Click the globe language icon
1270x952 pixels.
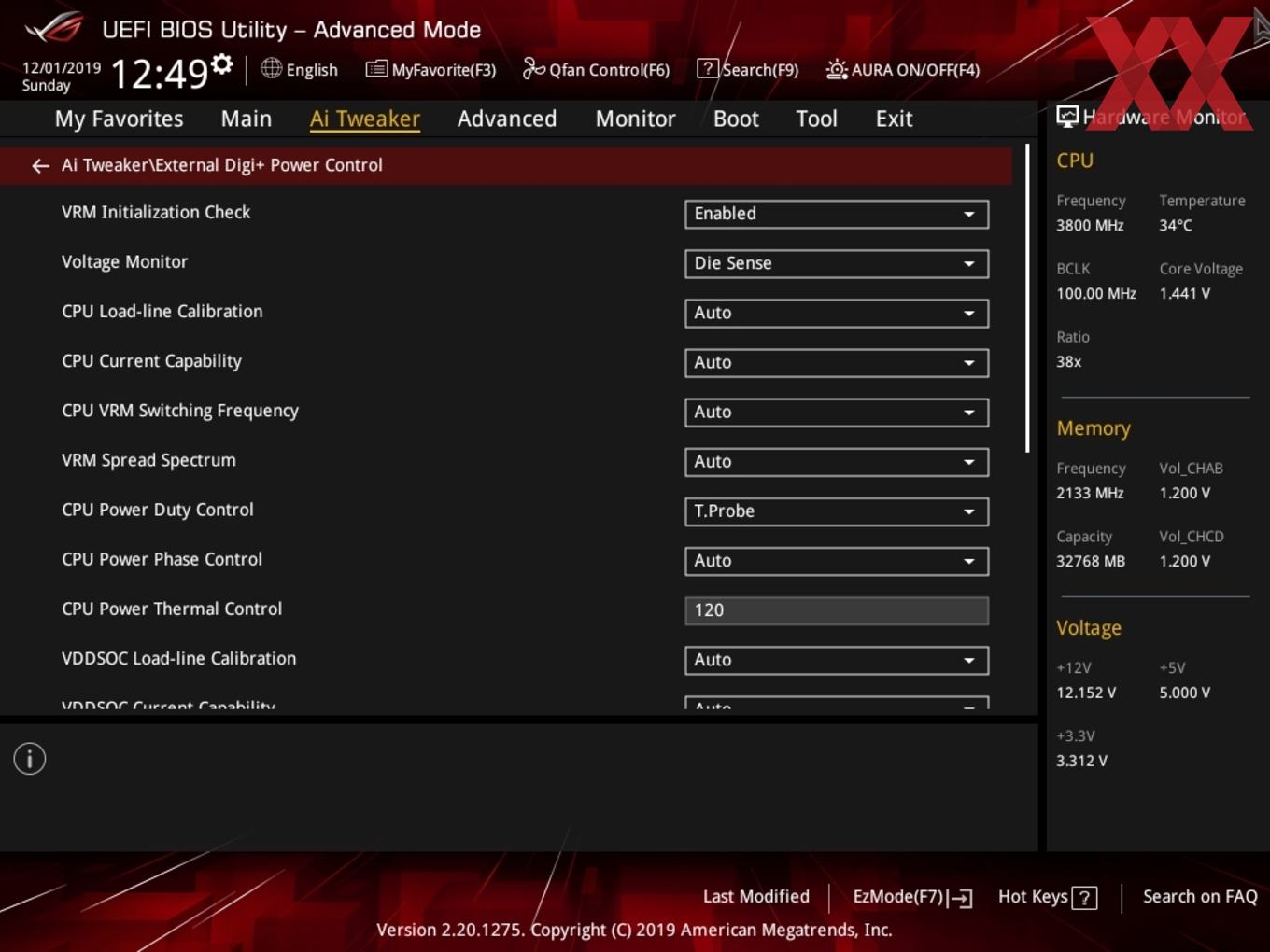coord(271,68)
